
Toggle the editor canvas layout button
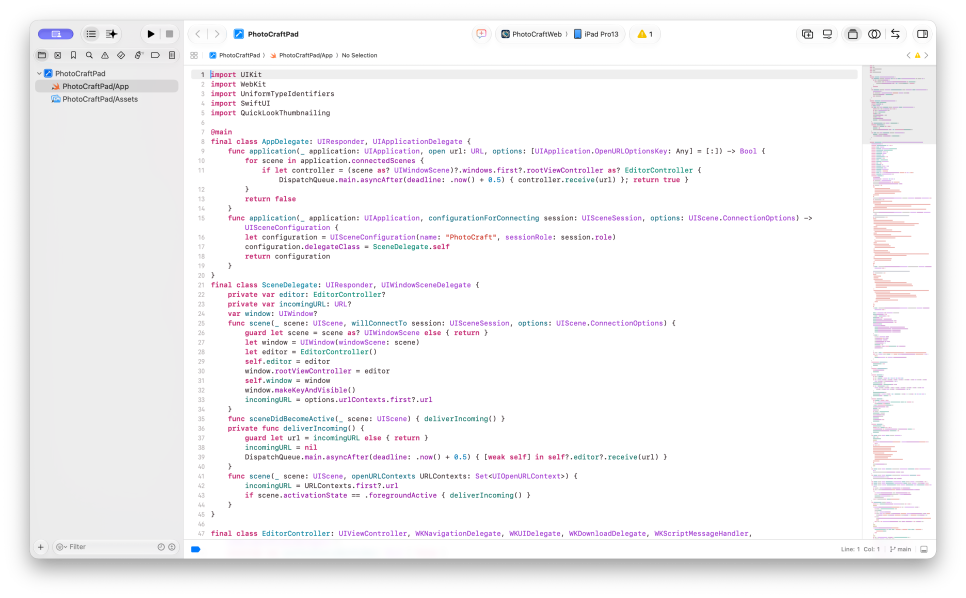point(853,34)
